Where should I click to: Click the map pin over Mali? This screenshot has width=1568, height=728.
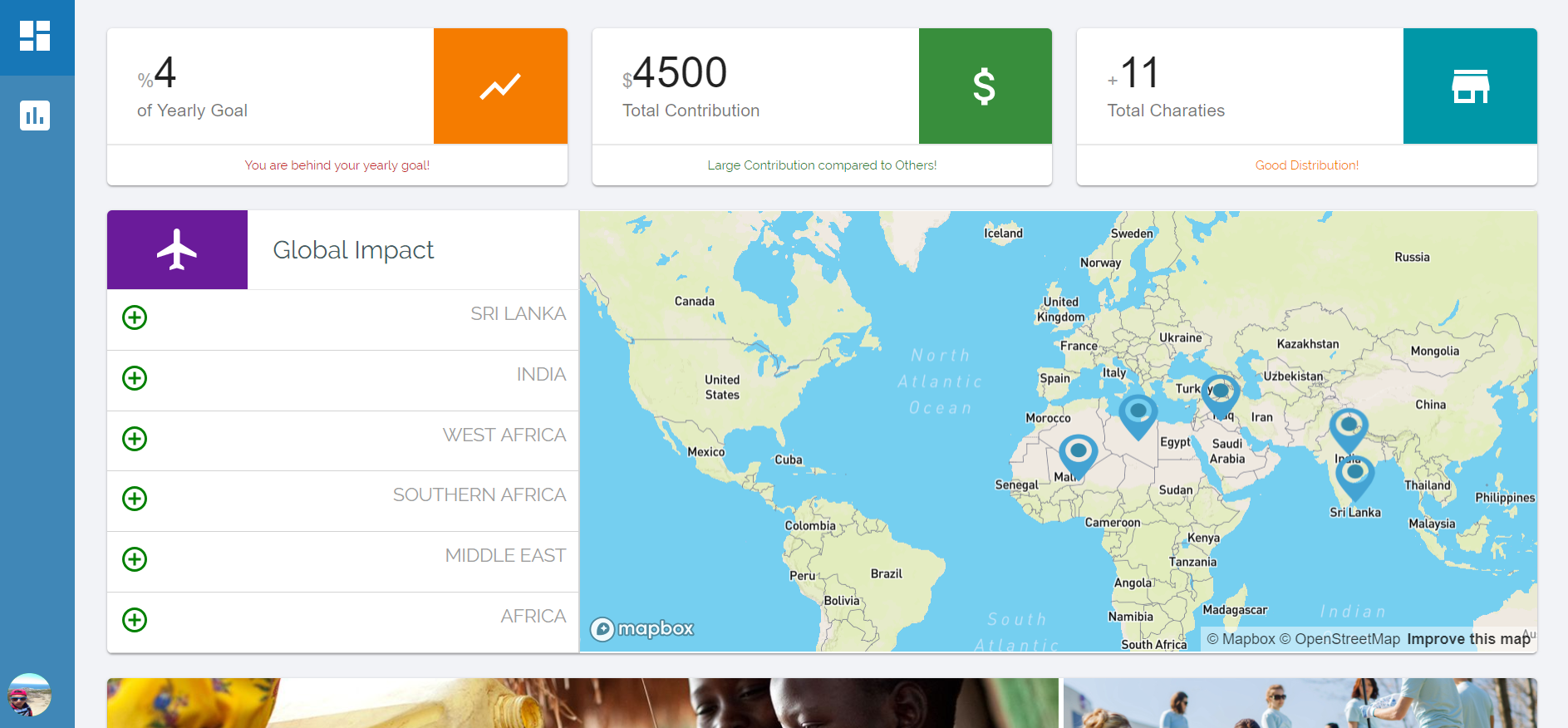pyautogui.click(x=1078, y=456)
